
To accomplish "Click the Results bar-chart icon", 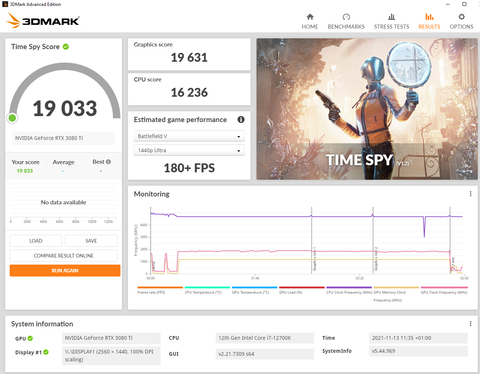I will (x=429, y=17).
